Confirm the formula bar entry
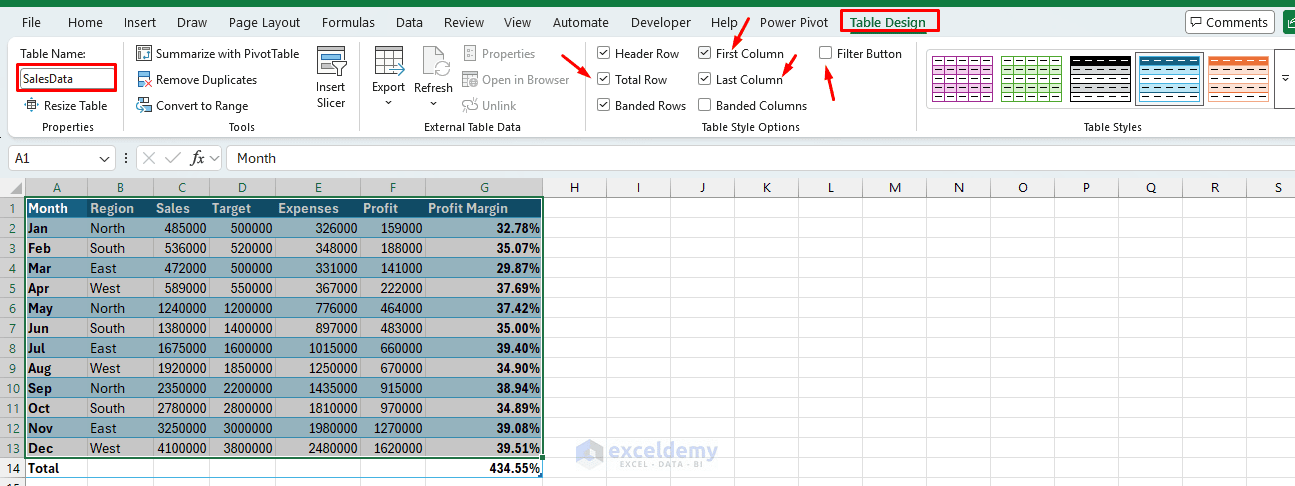This screenshot has width=1295, height=486. tap(173, 158)
